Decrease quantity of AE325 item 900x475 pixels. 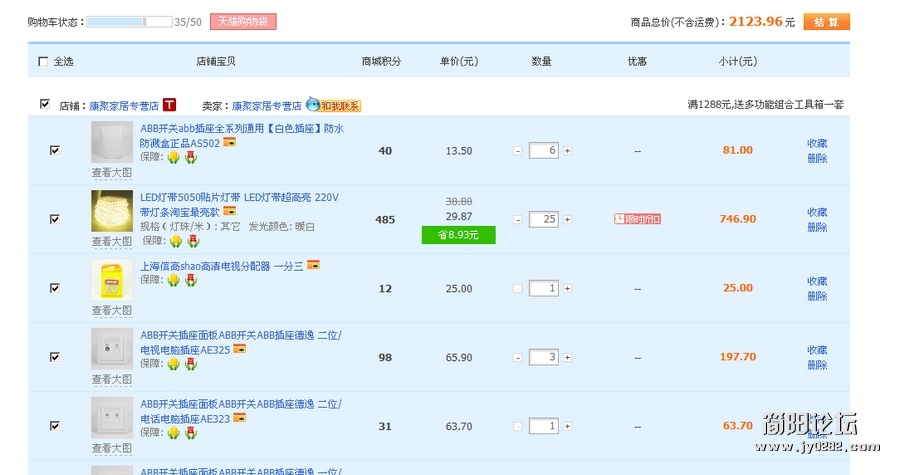coord(518,357)
